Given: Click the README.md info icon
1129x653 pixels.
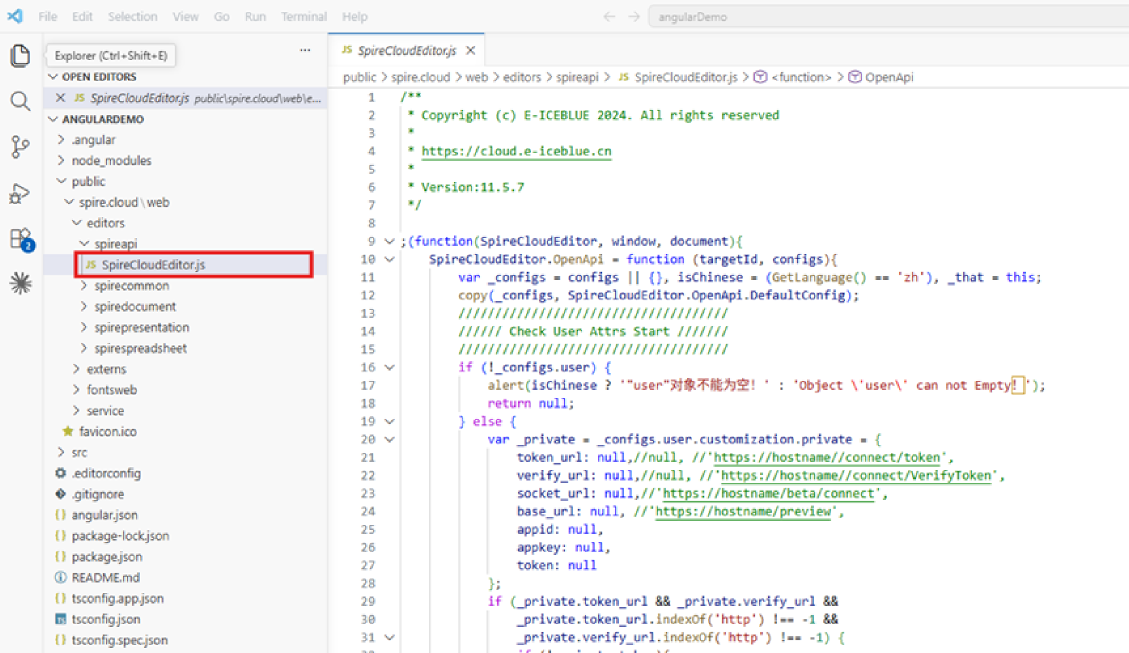Looking at the screenshot, I should pos(60,577).
